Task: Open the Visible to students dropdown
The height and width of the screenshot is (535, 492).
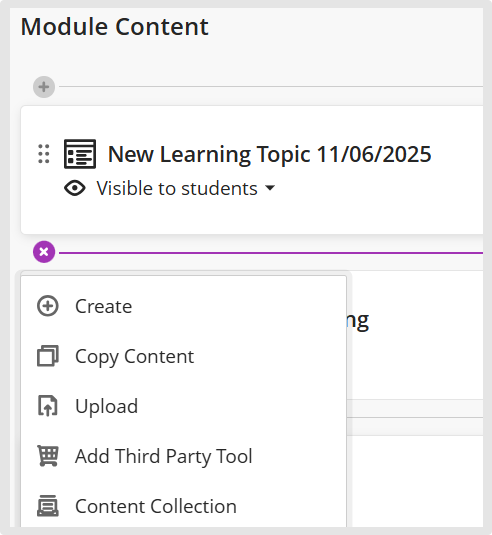Action: [186, 188]
